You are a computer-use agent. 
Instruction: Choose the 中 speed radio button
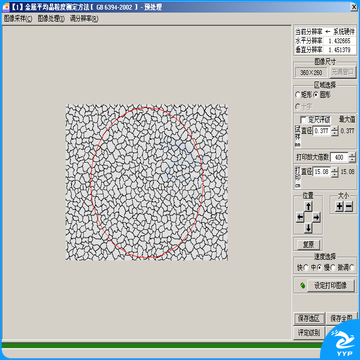pos(320,268)
